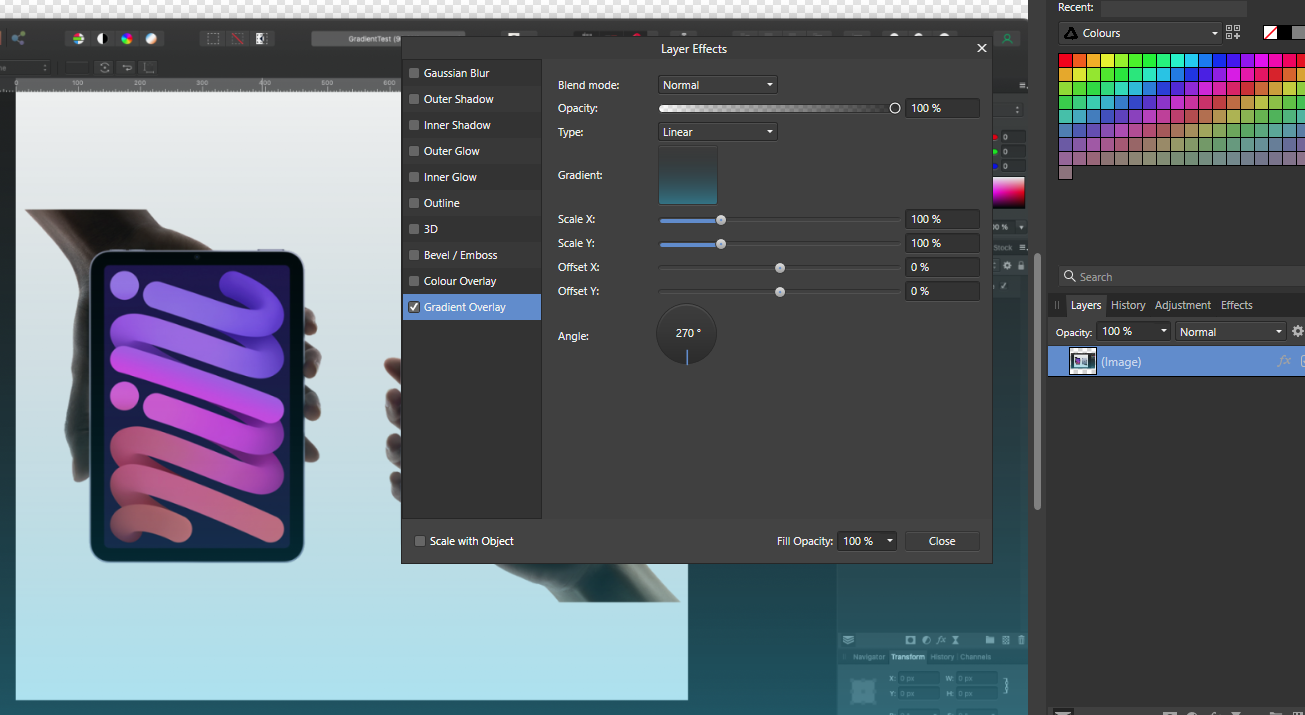The image size is (1305, 715).
Task: Open the Blend mode dropdown
Action: pos(717,84)
